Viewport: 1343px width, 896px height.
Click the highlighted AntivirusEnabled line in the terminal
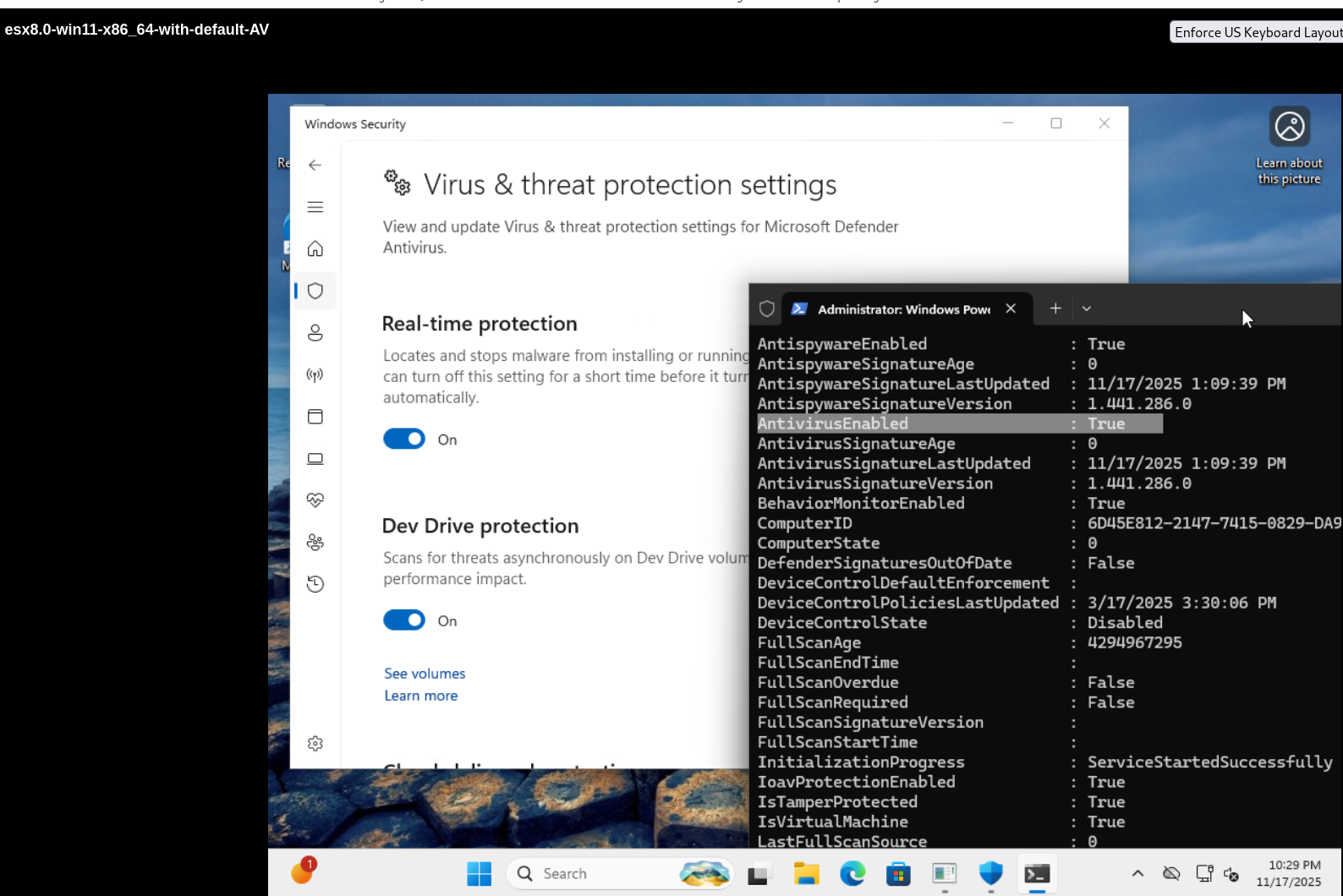[x=960, y=423]
